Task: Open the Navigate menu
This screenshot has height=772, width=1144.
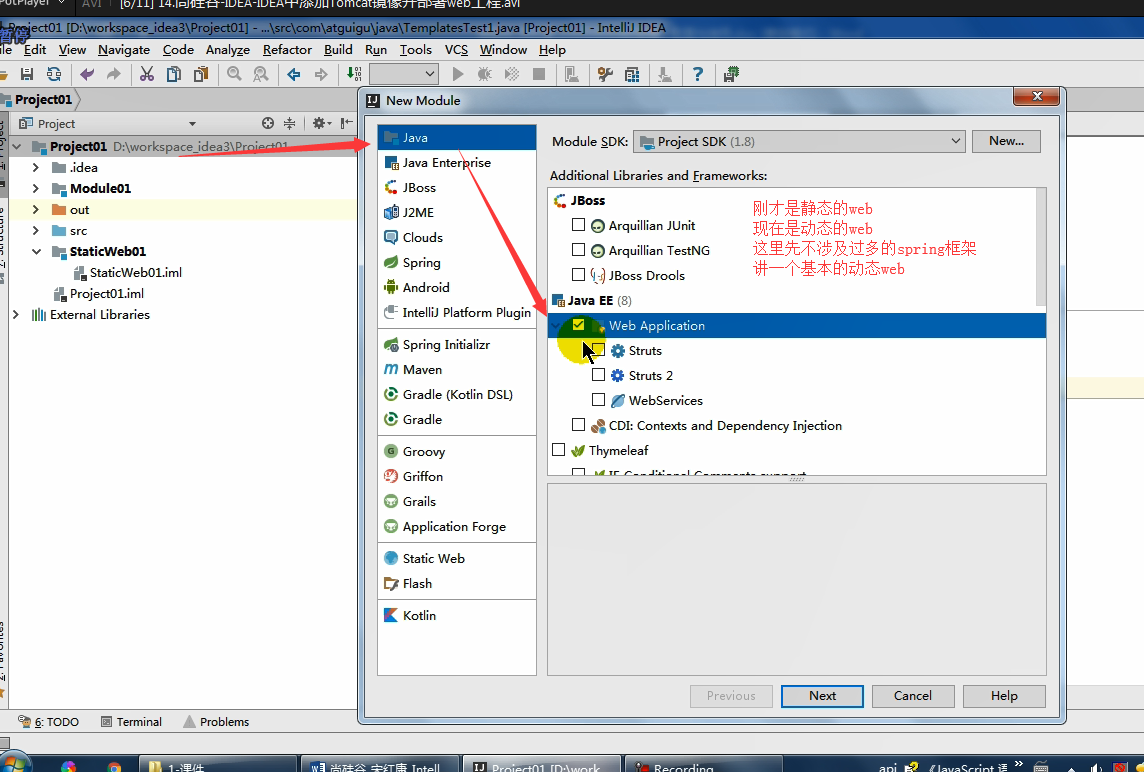Action: coord(124,50)
